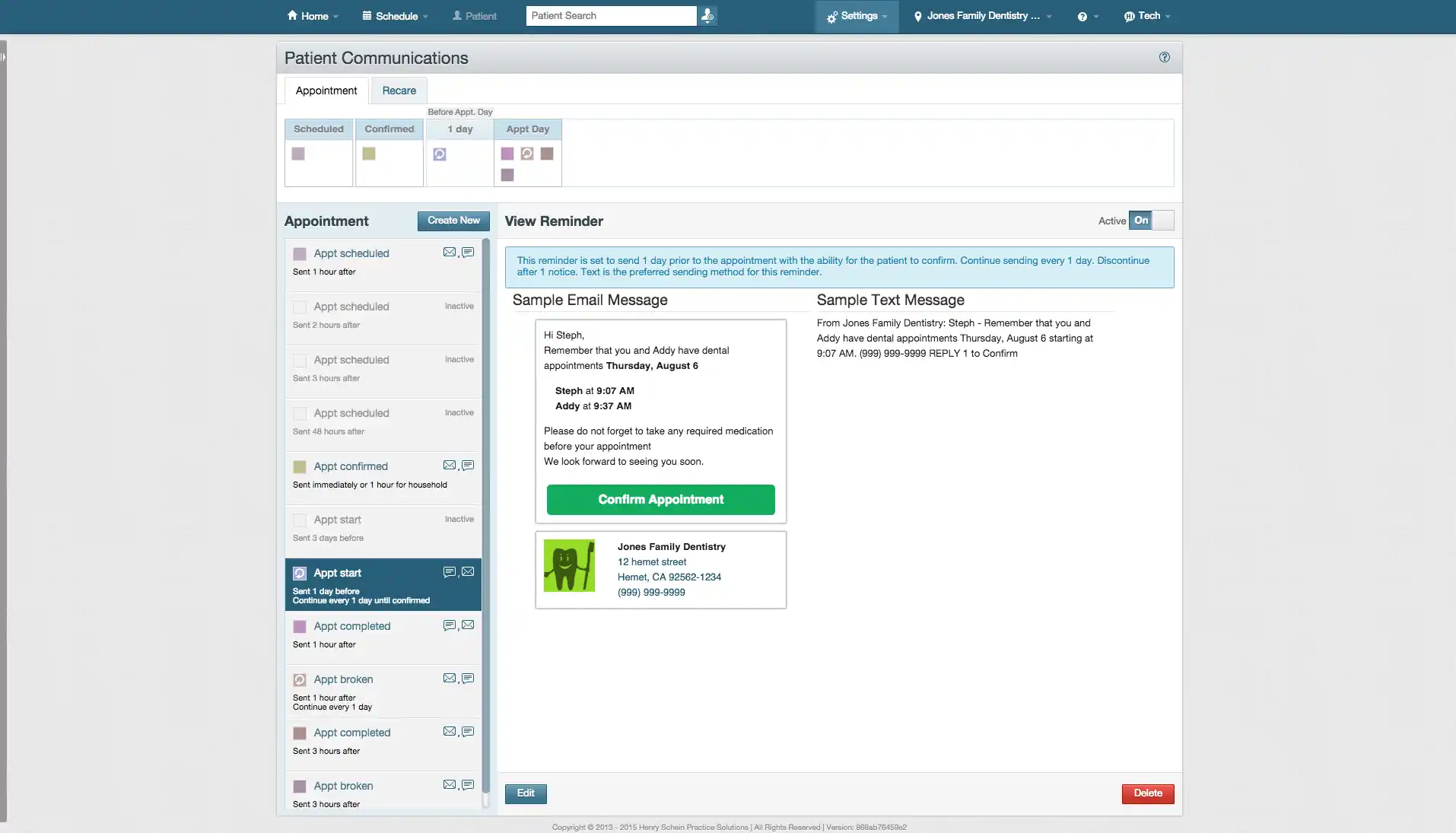Check the inactive Appt scheduled 2 hours after box
The width and height of the screenshot is (1456, 833).
click(300, 307)
